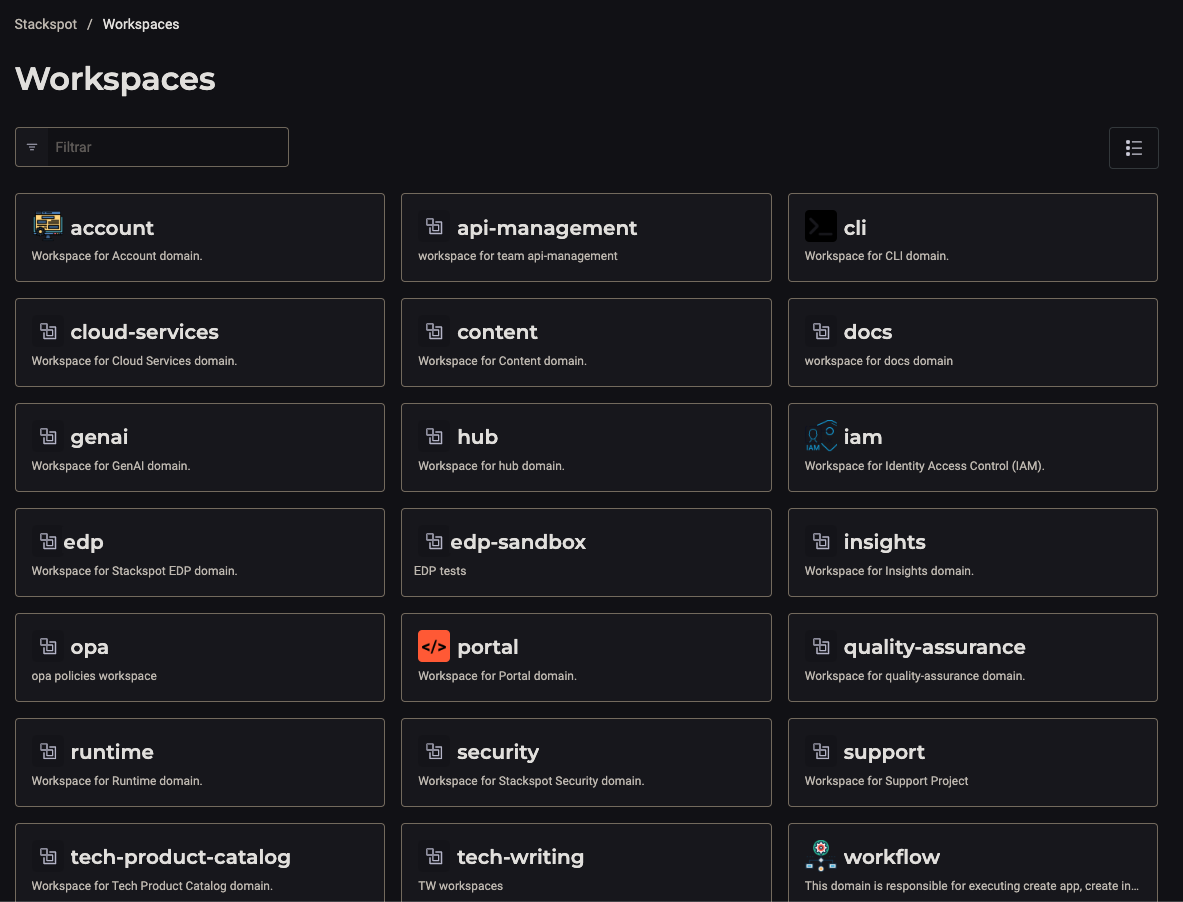Open the insights workspace title
The width and height of the screenshot is (1183, 902).
(884, 542)
